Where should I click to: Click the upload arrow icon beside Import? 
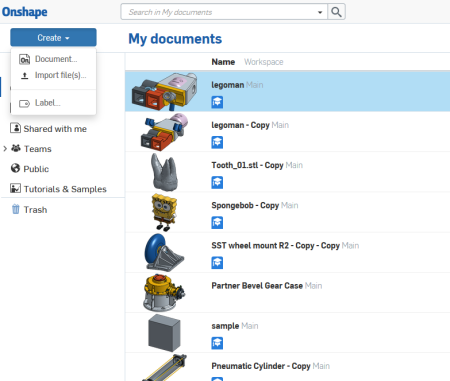point(25,76)
